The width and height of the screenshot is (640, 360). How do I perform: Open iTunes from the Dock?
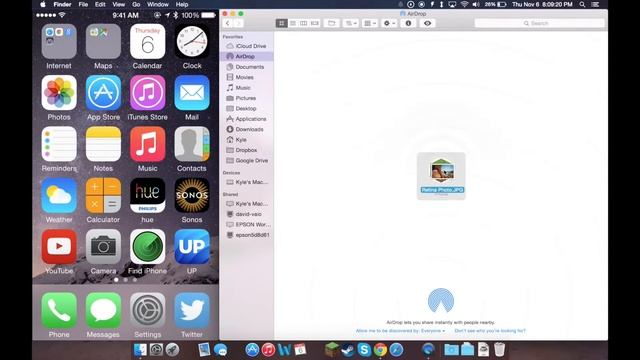[x=268, y=350]
